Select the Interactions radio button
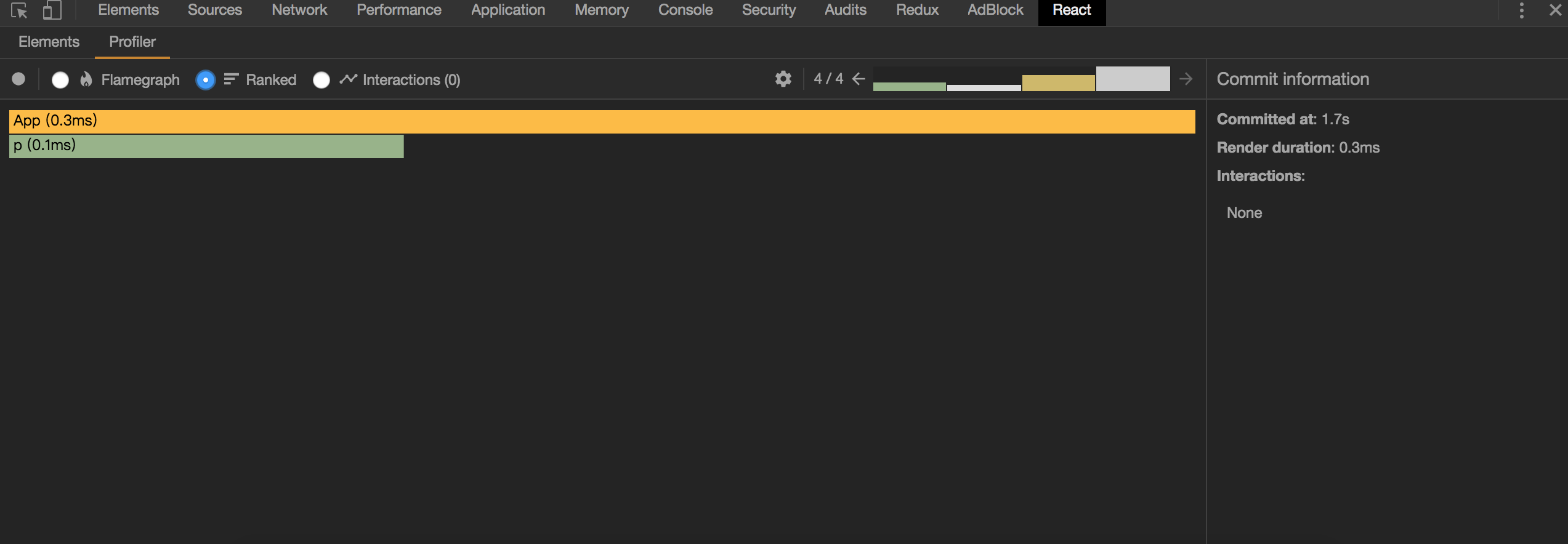 pos(321,80)
